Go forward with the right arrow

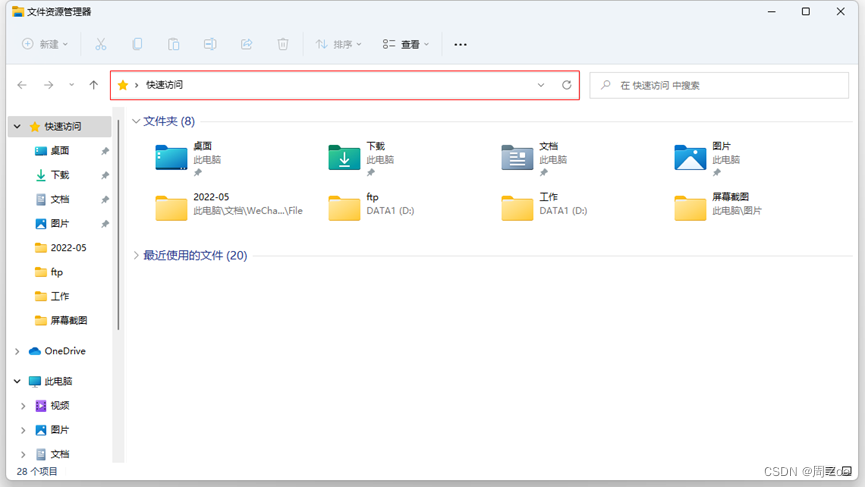49,85
